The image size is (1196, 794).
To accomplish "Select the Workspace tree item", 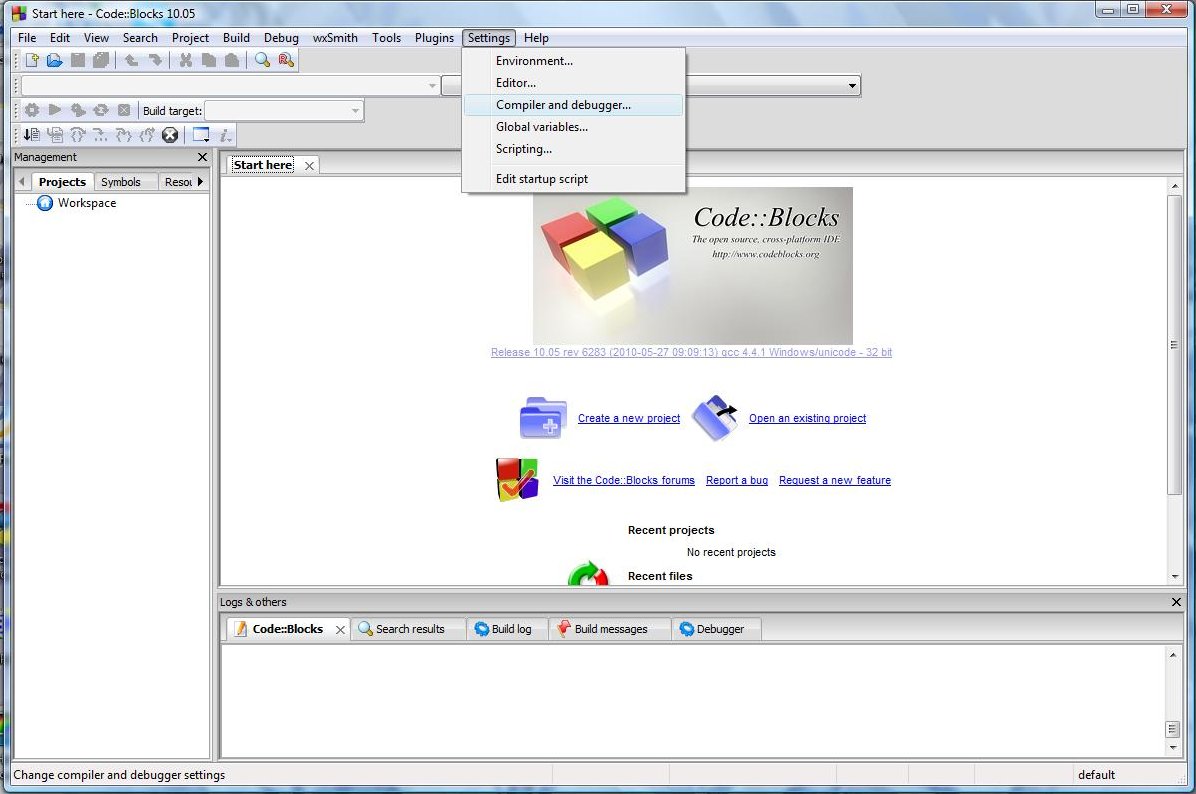I will (x=86, y=203).
